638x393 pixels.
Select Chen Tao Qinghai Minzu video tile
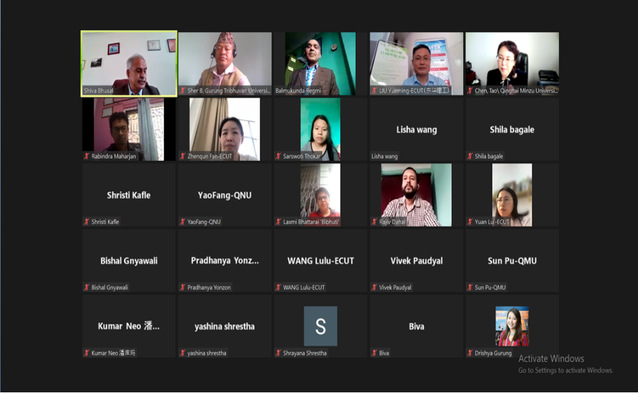512,63
